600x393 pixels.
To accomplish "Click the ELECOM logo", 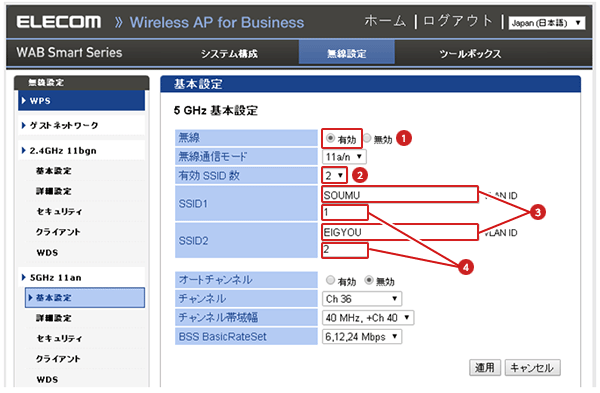I will point(59,22).
